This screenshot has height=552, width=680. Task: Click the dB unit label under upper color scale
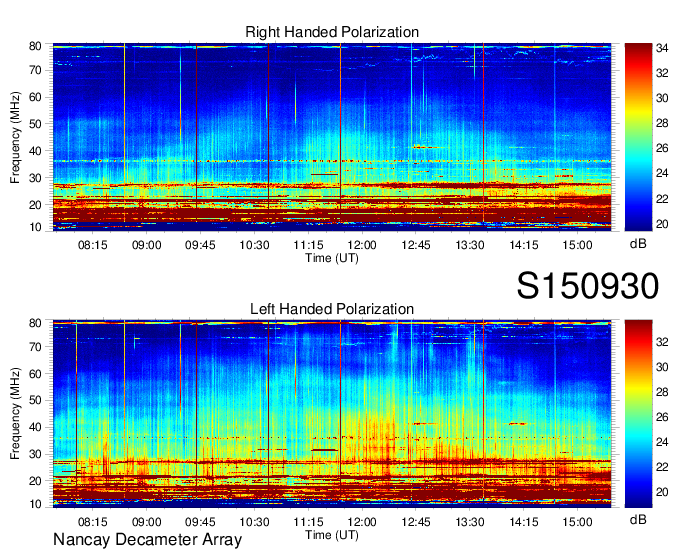point(638,244)
